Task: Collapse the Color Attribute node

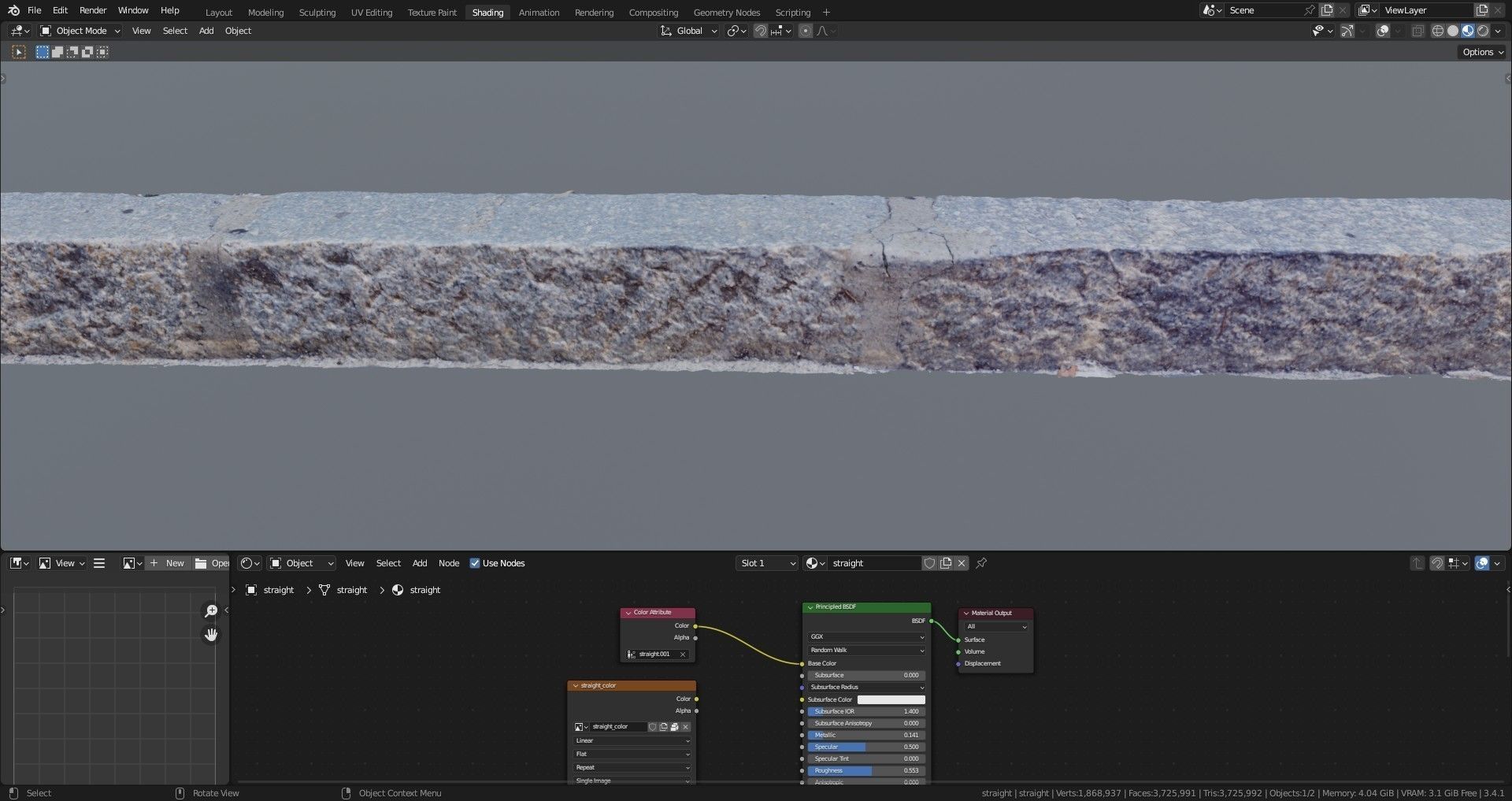Action: click(x=628, y=613)
